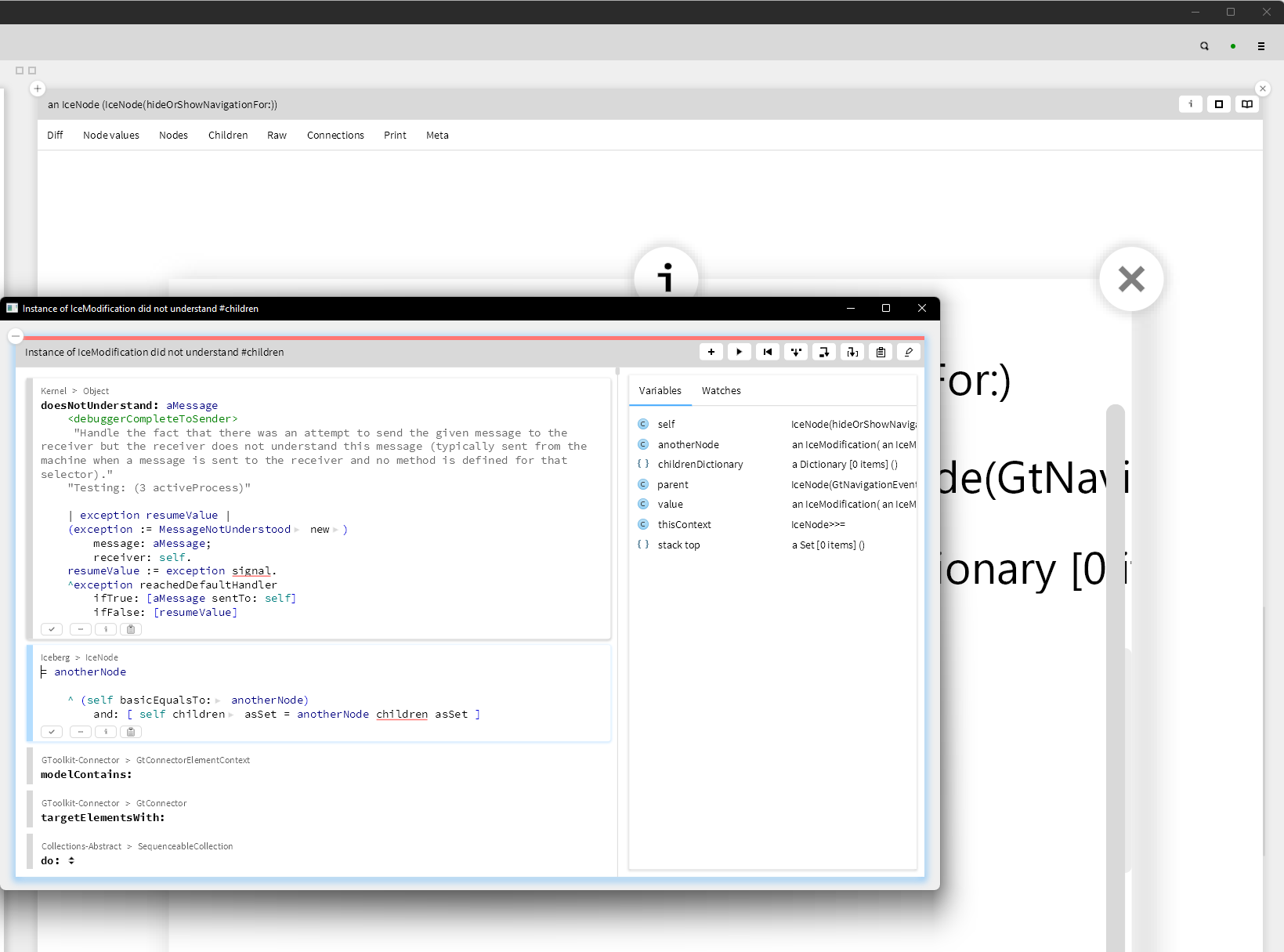Image resolution: width=1284 pixels, height=952 pixels.
Task: Open the Connections tab in the inspector
Action: [x=335, y=135]
